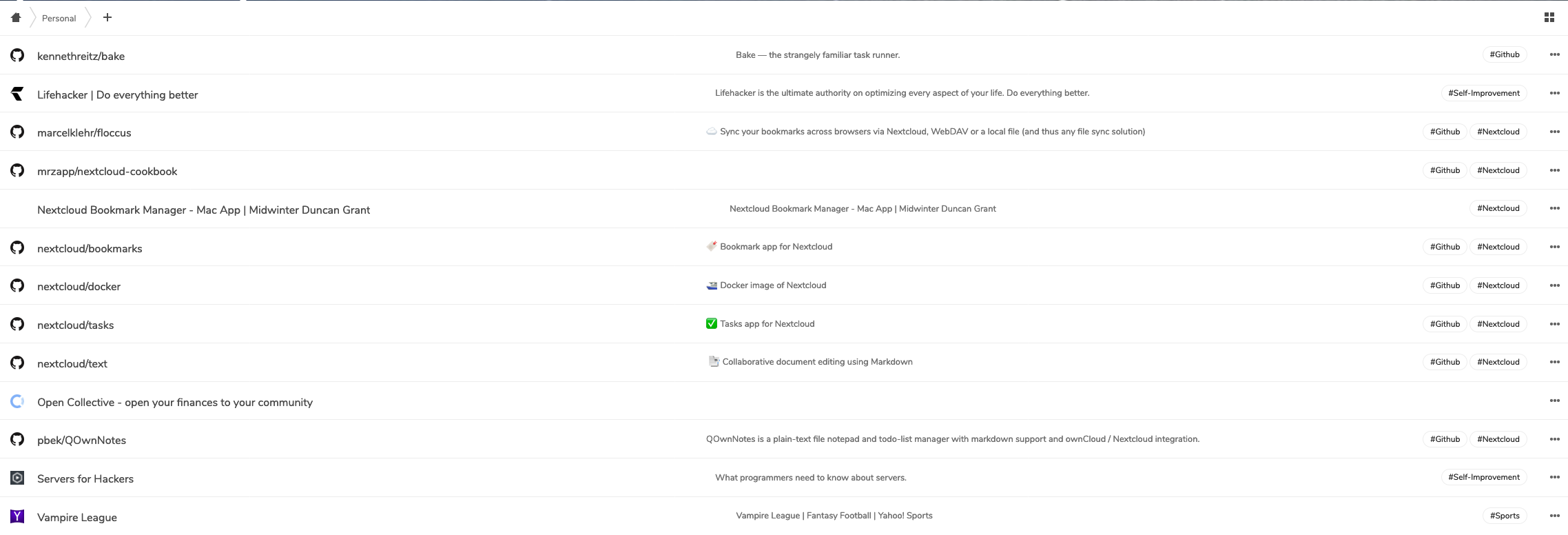Open actions menu for marcelklehr/floccus
Viewport: 1568px width, 535px height.
[1555, 132]
